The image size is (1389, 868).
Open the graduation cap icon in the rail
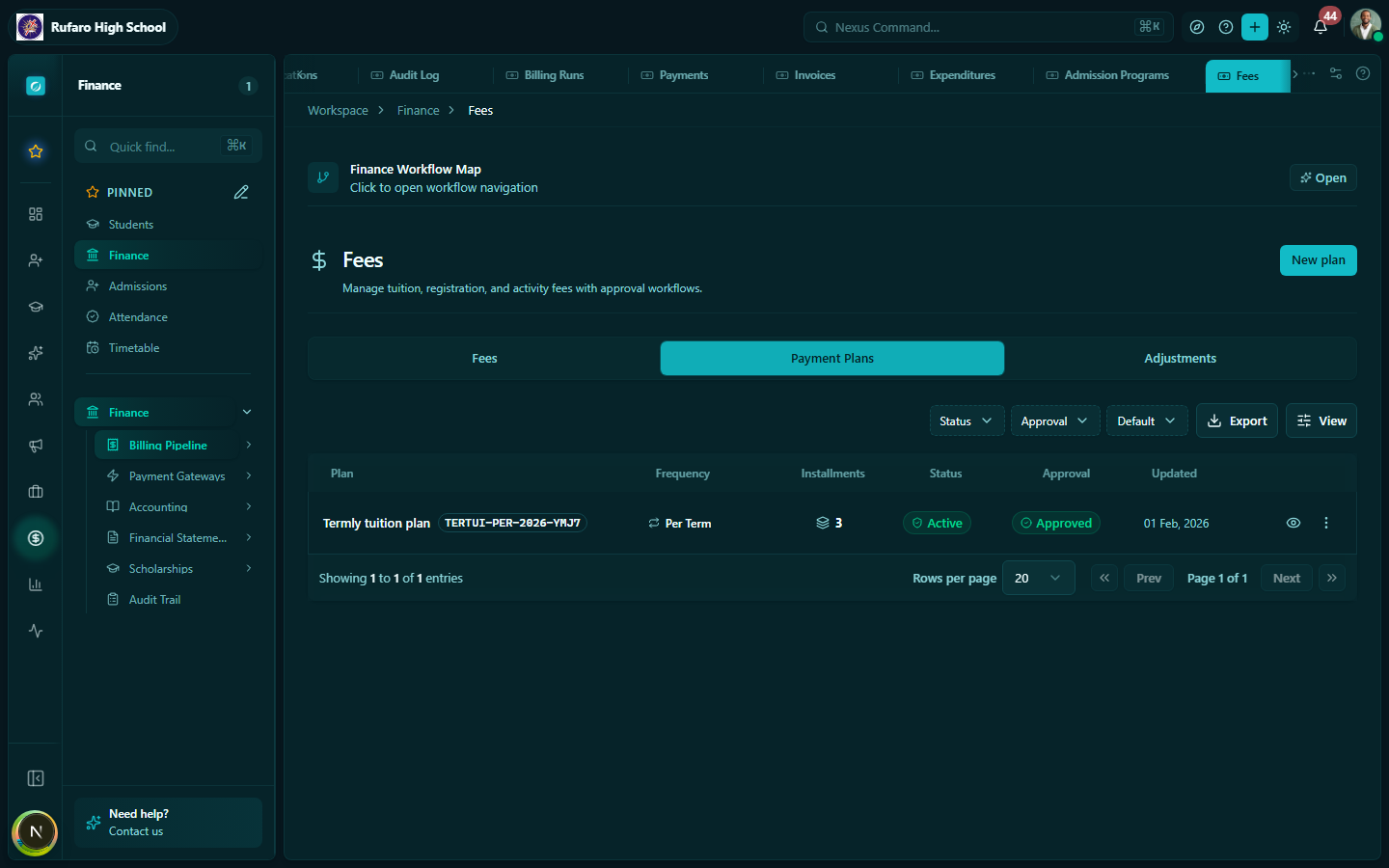(36, 307)
